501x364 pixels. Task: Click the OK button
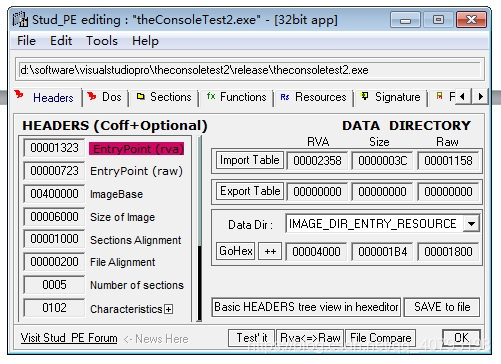point(461,338)
